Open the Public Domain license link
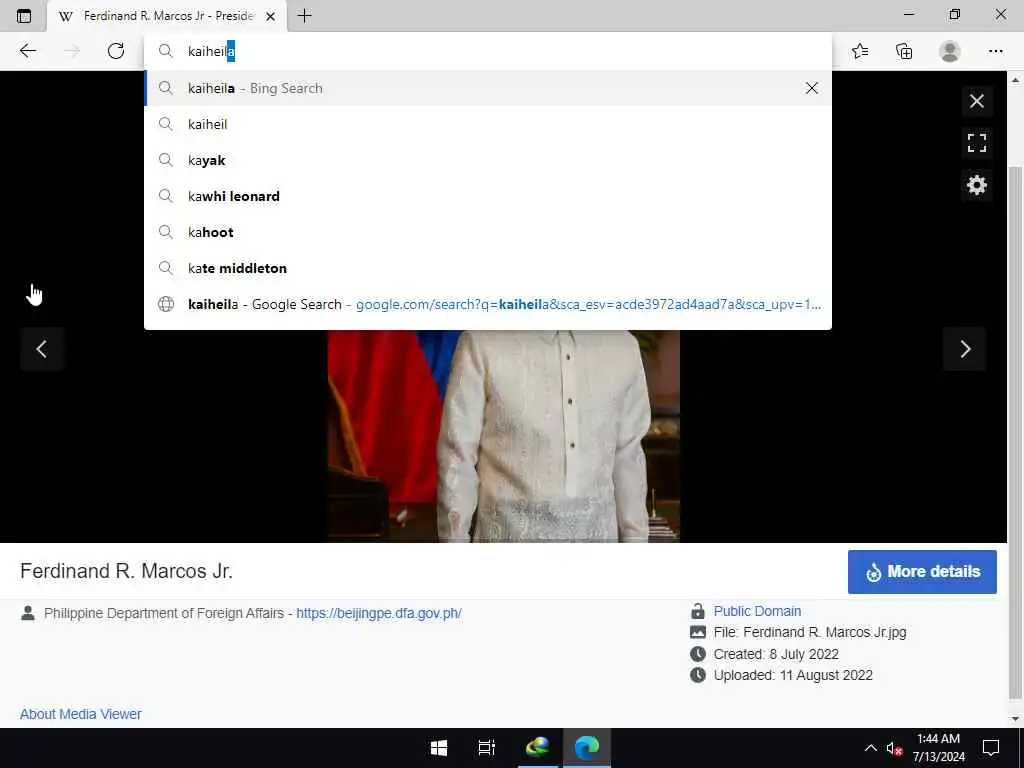 tap(757, 611)
